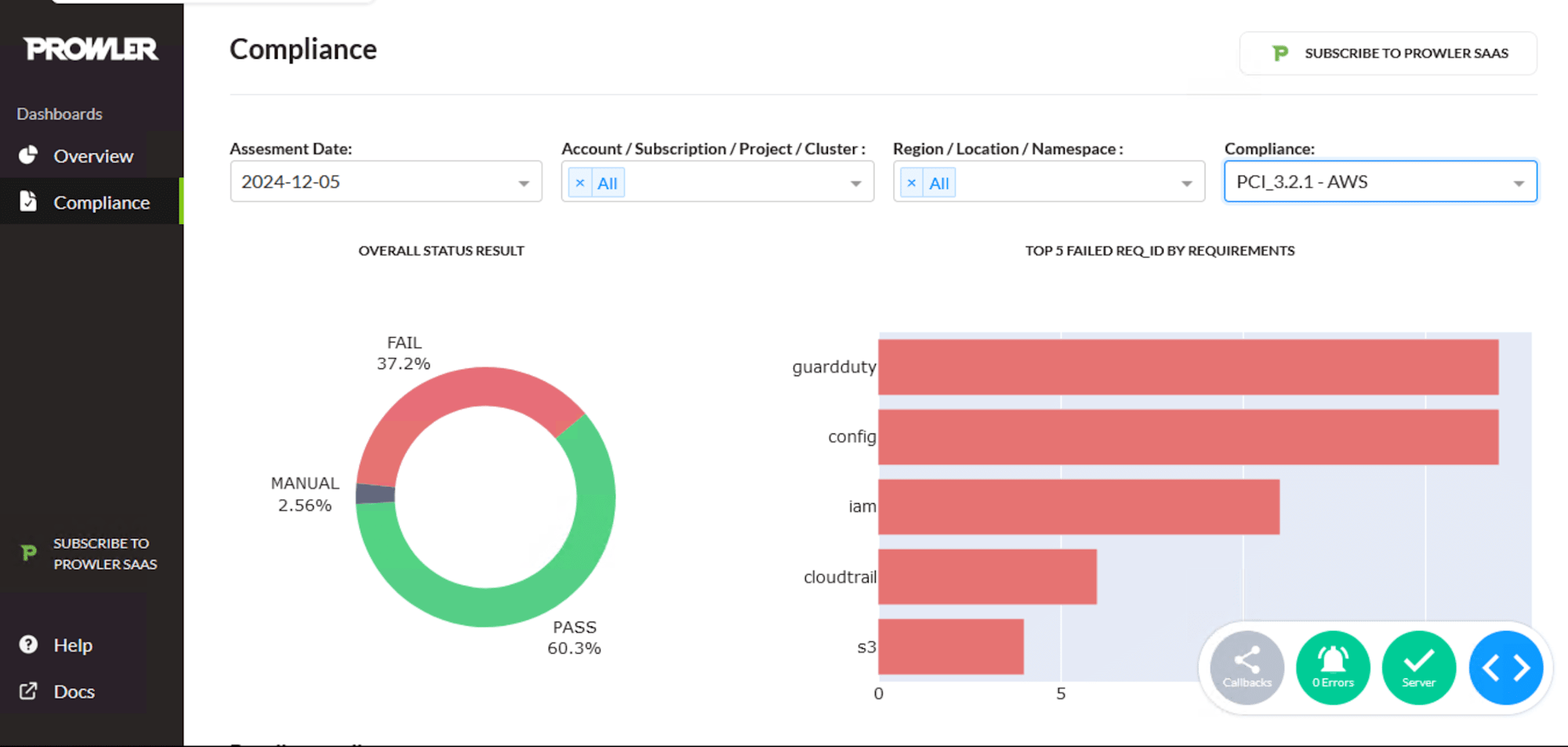Click the guardduty bar
Image resolution: width=1568 pixels, height=747 pixels.
1188,367
